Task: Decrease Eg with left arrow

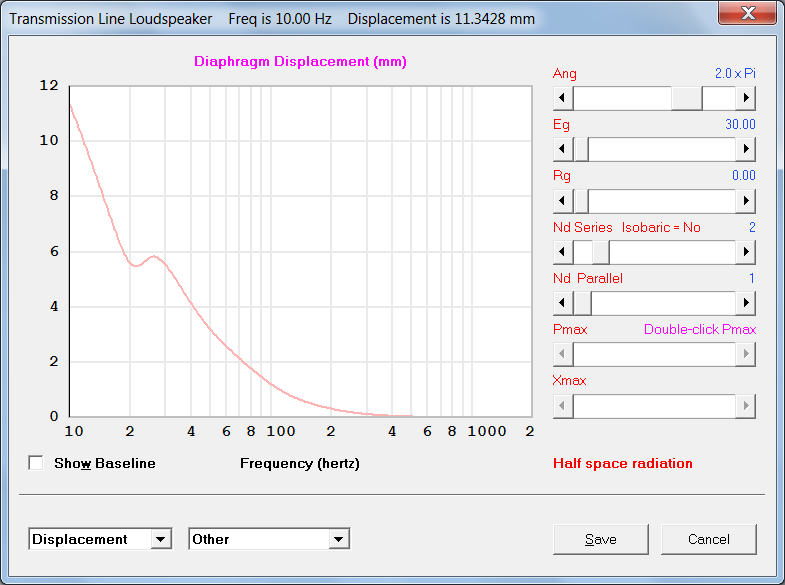Action: 563,149
